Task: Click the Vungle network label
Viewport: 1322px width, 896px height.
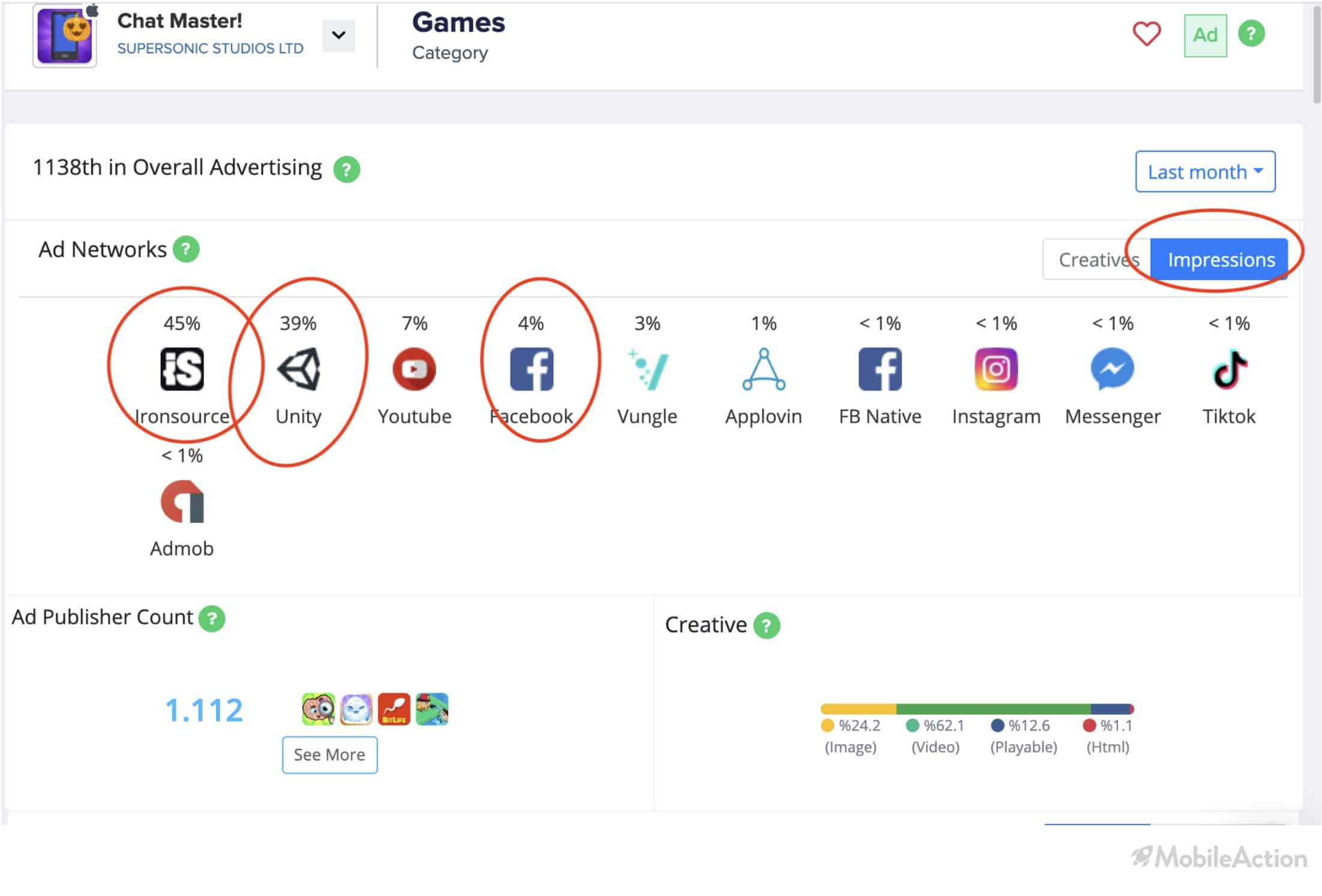Action: pyautogui.click(x=647, y=416)
